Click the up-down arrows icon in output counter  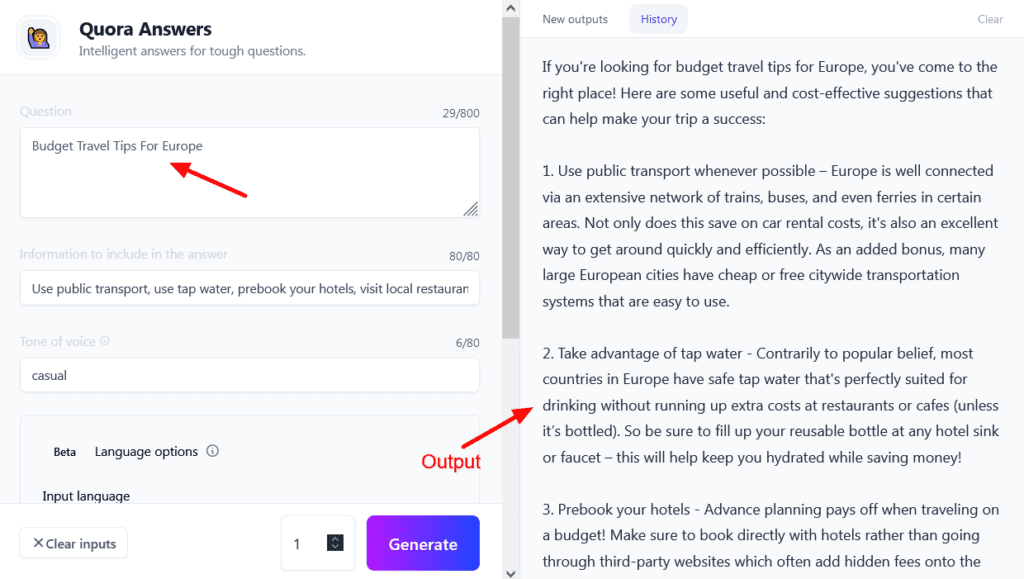tap(334, 543)
